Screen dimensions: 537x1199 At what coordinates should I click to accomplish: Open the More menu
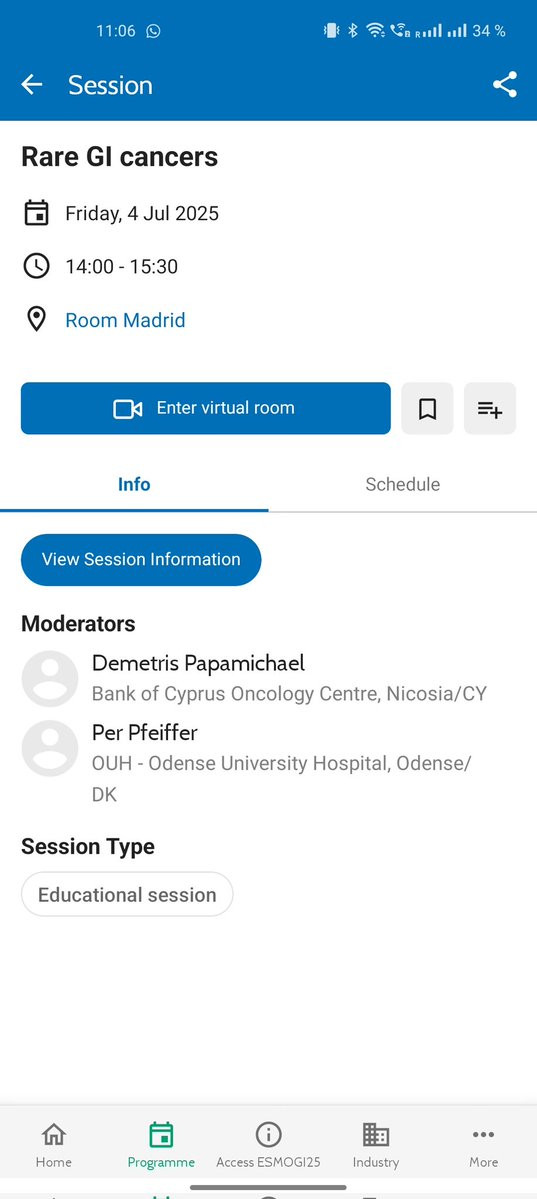click(483, 1145)
